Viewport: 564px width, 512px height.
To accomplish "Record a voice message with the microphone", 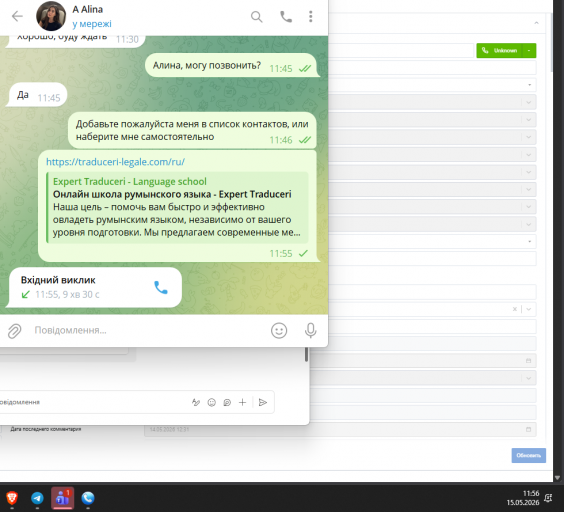I will pos(310,331).
